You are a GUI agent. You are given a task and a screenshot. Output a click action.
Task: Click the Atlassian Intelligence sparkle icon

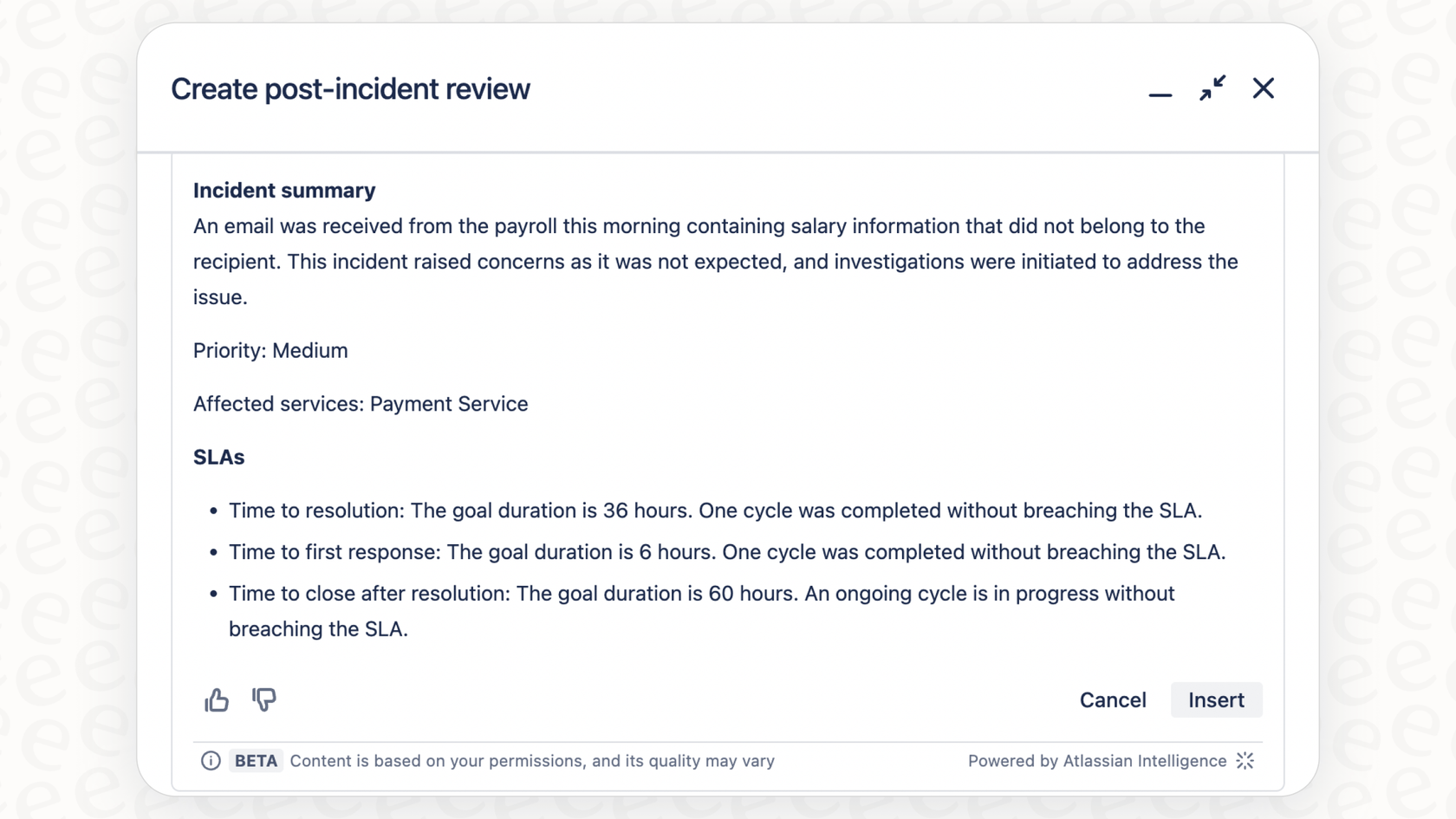tap(1245, 761)
